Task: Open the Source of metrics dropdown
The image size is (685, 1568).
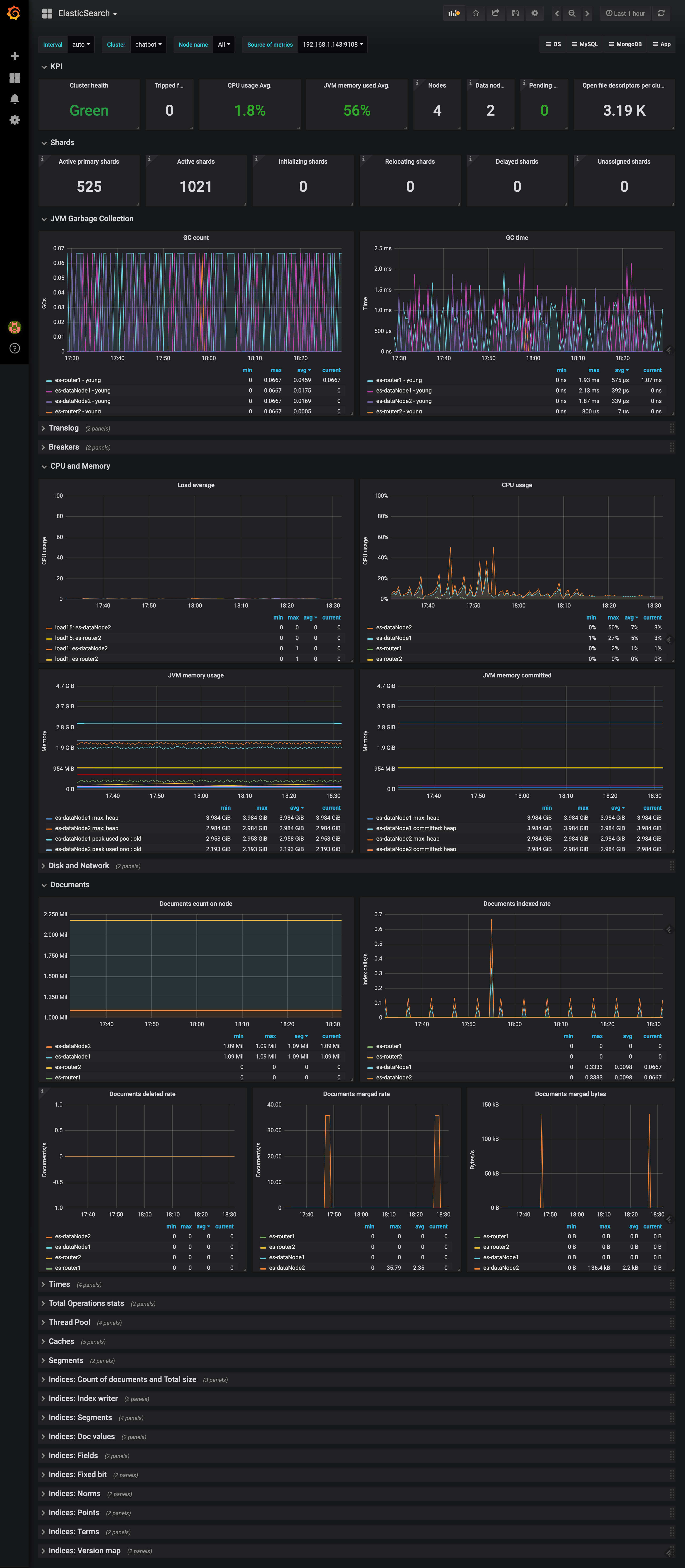Action: (333, 44)
